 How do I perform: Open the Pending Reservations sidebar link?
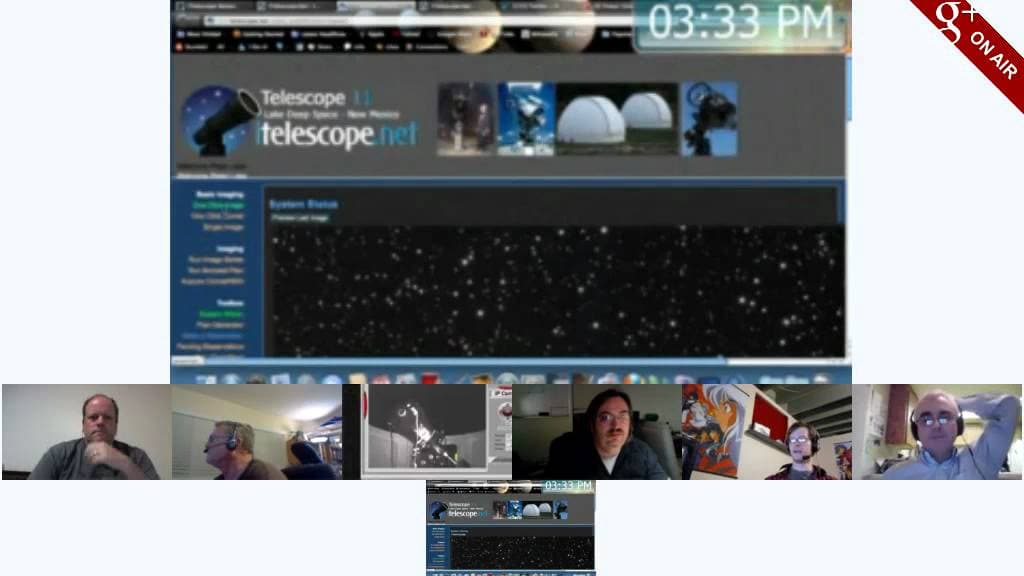tap(210, 347)
